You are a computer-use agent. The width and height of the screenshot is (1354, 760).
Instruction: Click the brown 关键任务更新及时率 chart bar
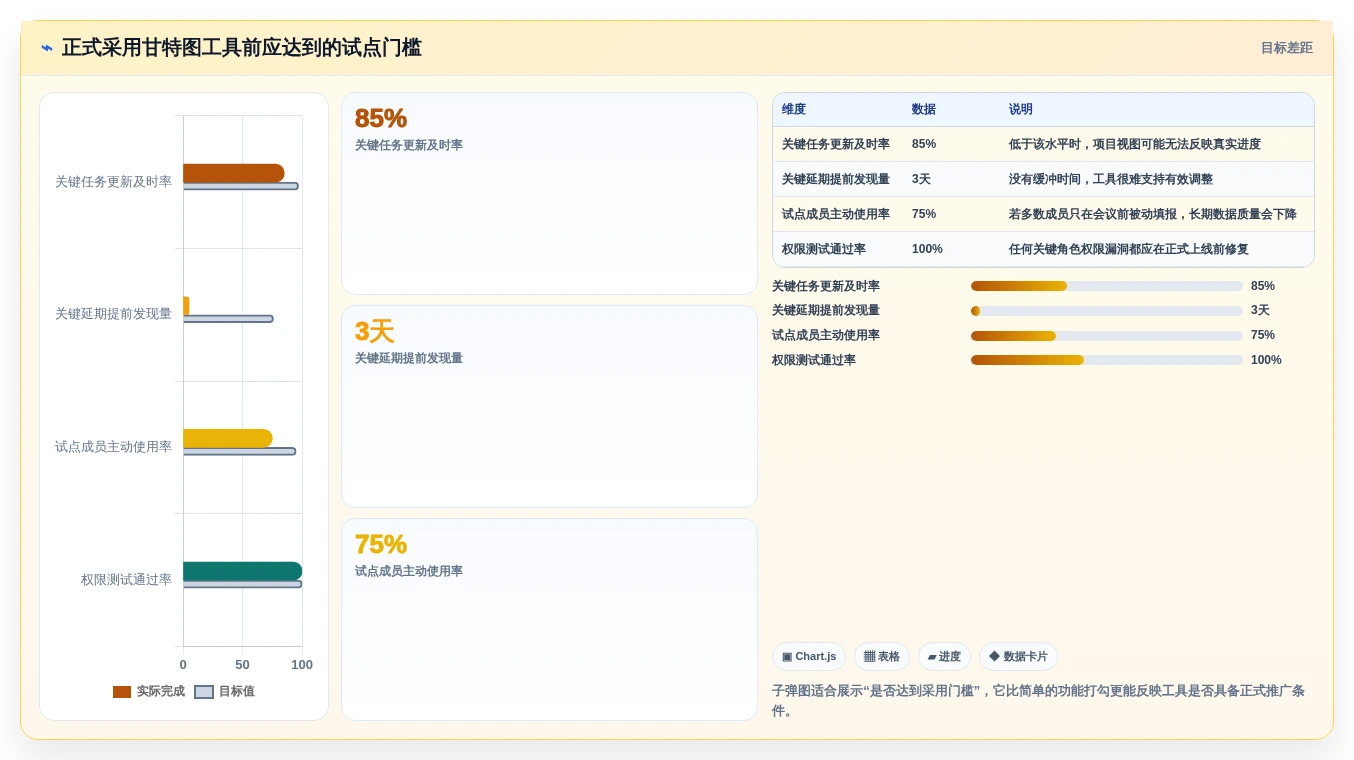(x=233, y=173)
